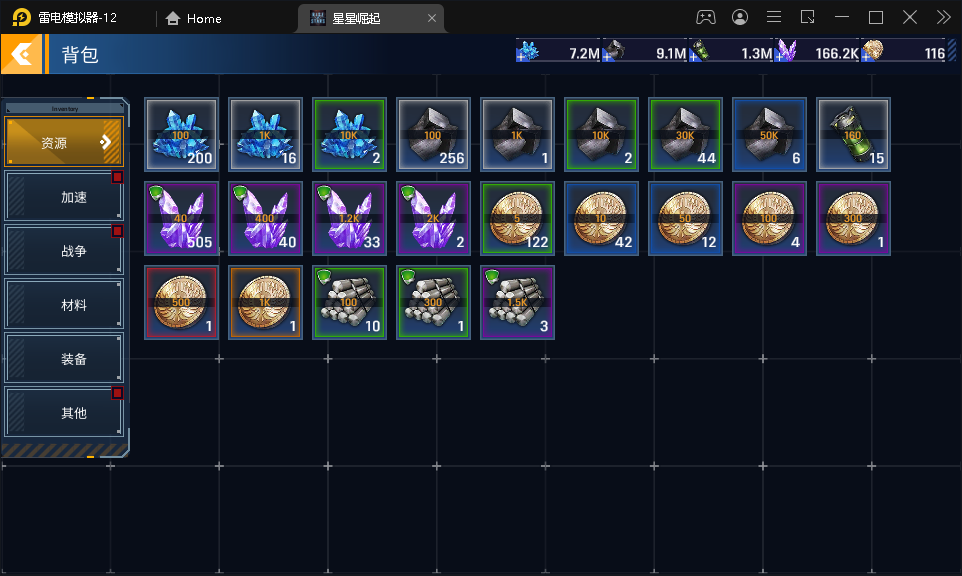The width and height of the screenshot is (962, 576).
Task: Choose the orange-bordered gold coin 1K item
Action: click(x=265, y=302)
